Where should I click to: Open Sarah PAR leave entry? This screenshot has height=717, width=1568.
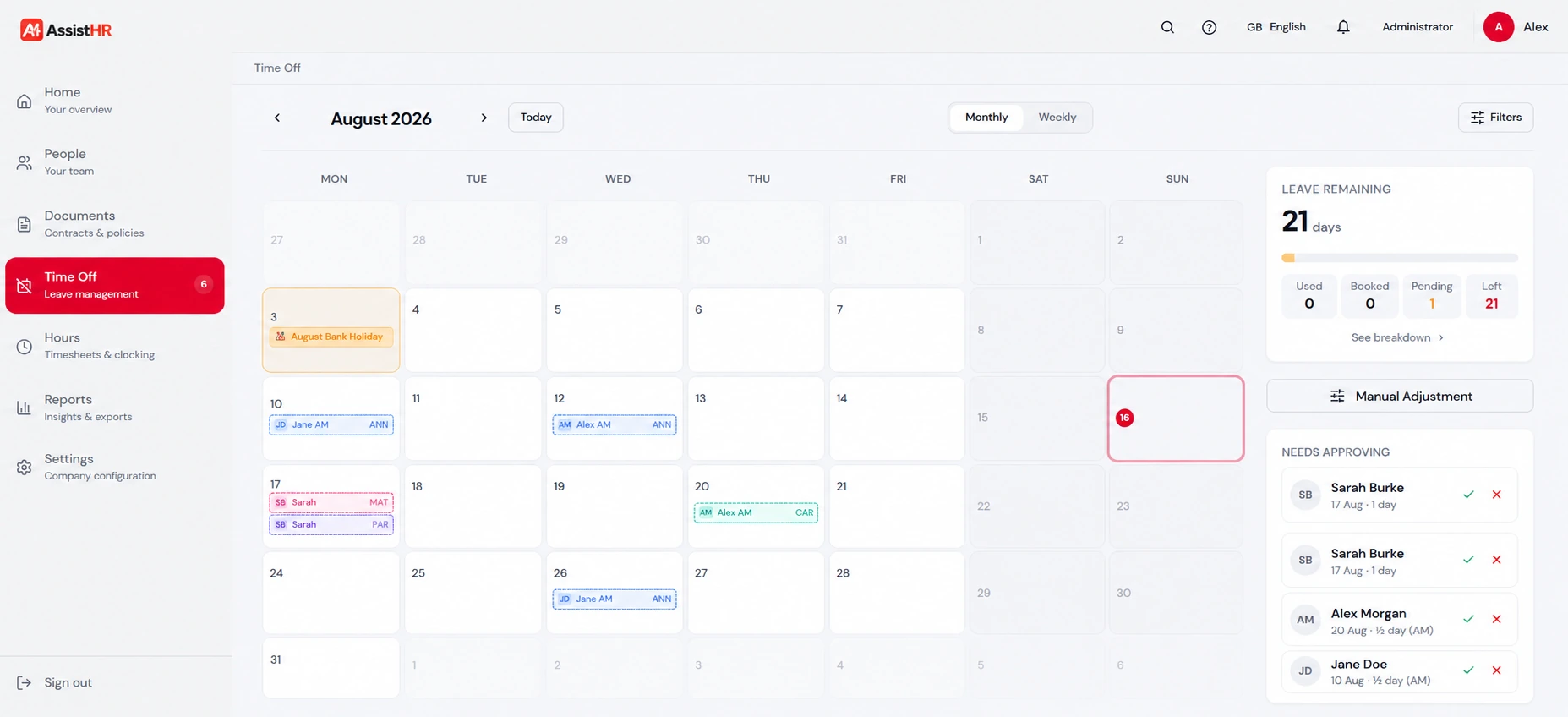pyautogui.click(x=331, y=524)
